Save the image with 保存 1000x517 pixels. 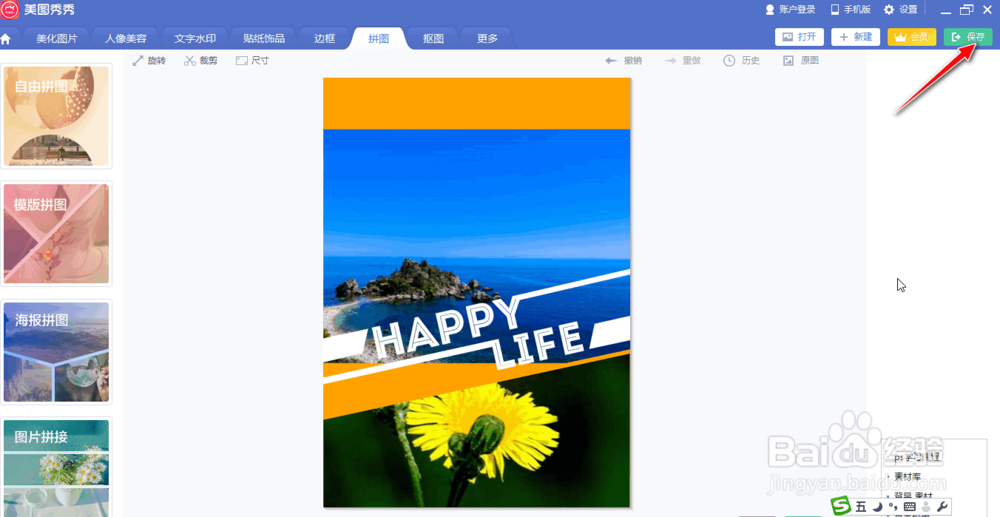point(968,37)
